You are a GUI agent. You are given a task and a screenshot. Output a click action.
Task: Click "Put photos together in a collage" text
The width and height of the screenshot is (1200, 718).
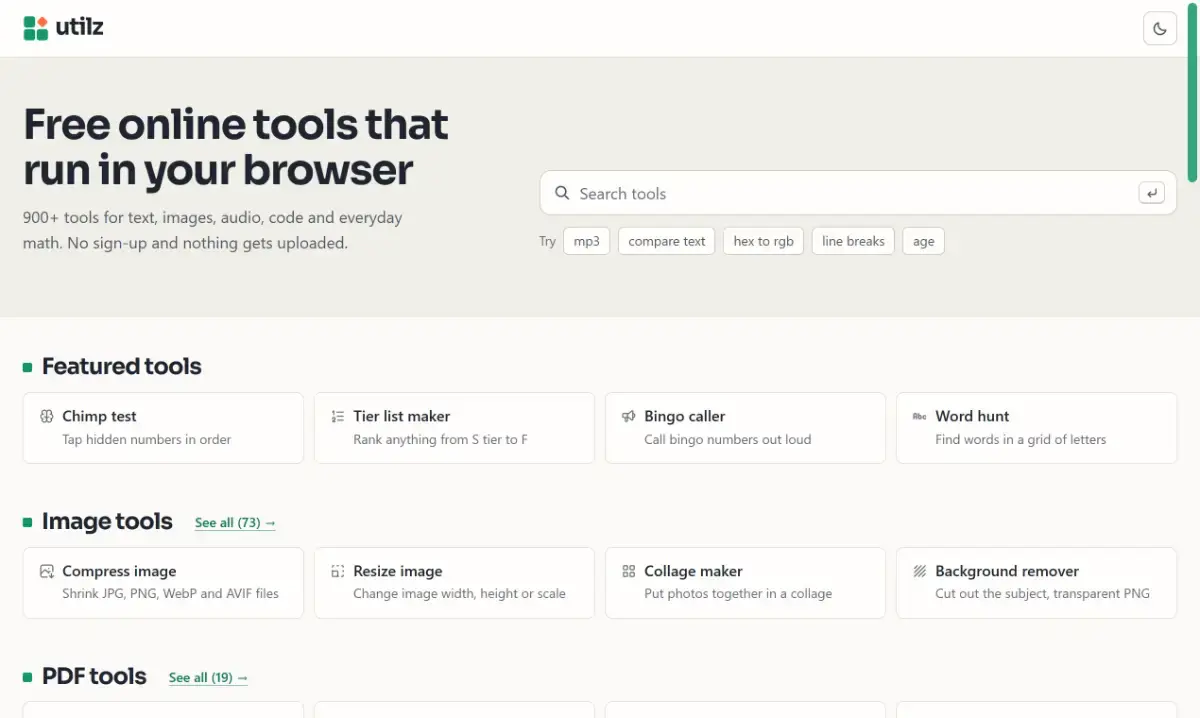(x=738, y=594)
